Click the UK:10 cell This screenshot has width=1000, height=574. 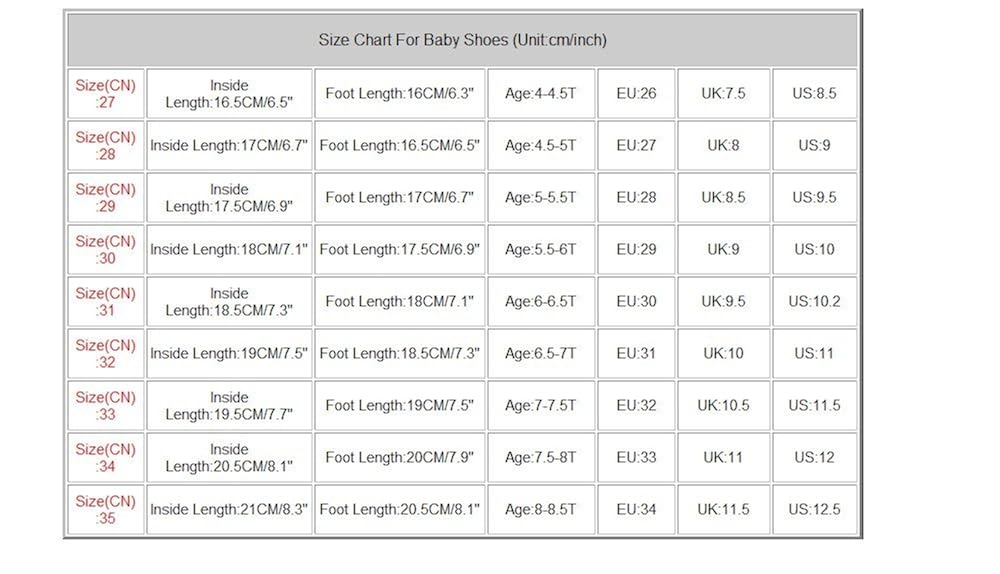[723, 354]
